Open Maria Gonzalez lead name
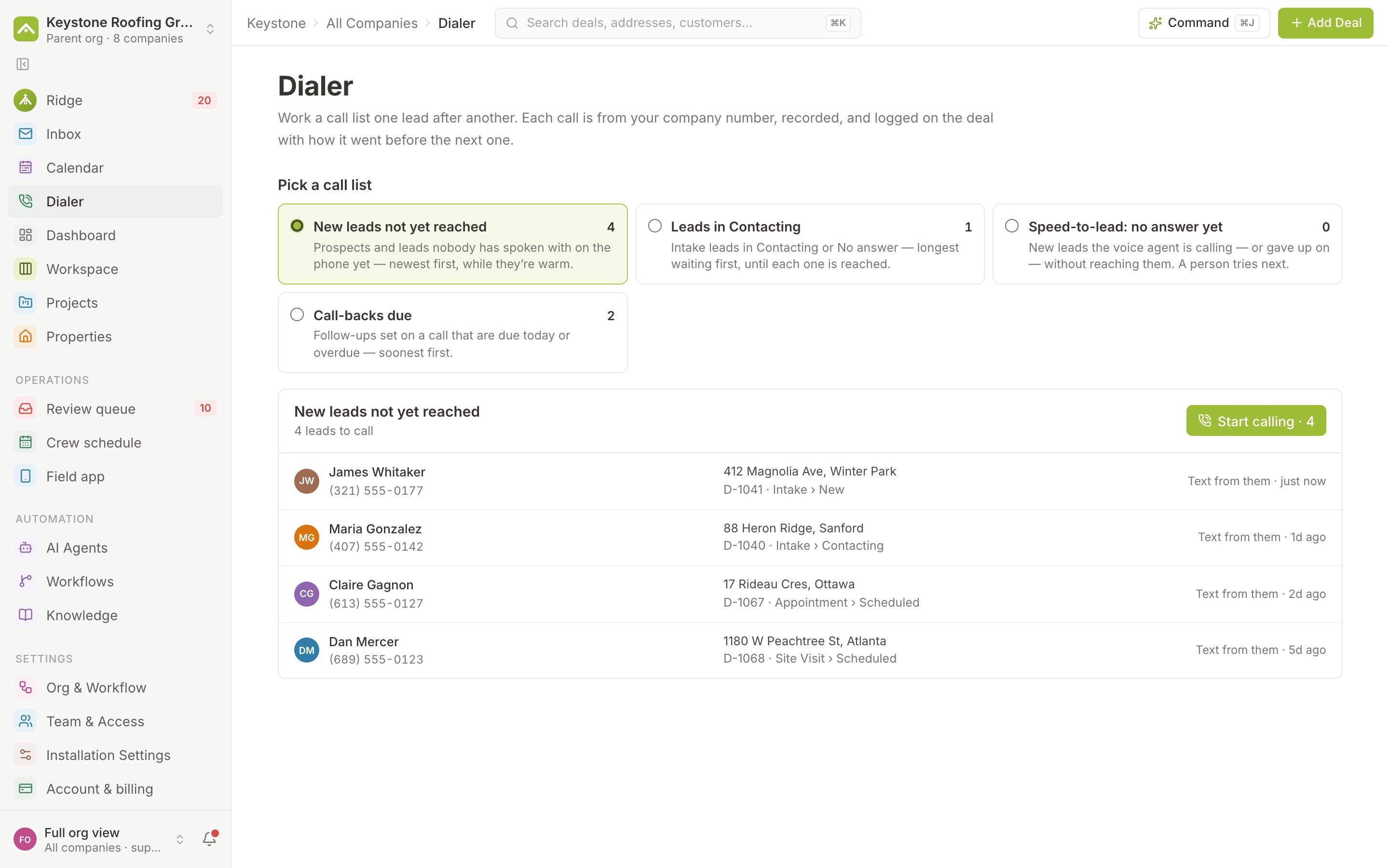This screenshot has height=868, width=1389. (375, 529)
